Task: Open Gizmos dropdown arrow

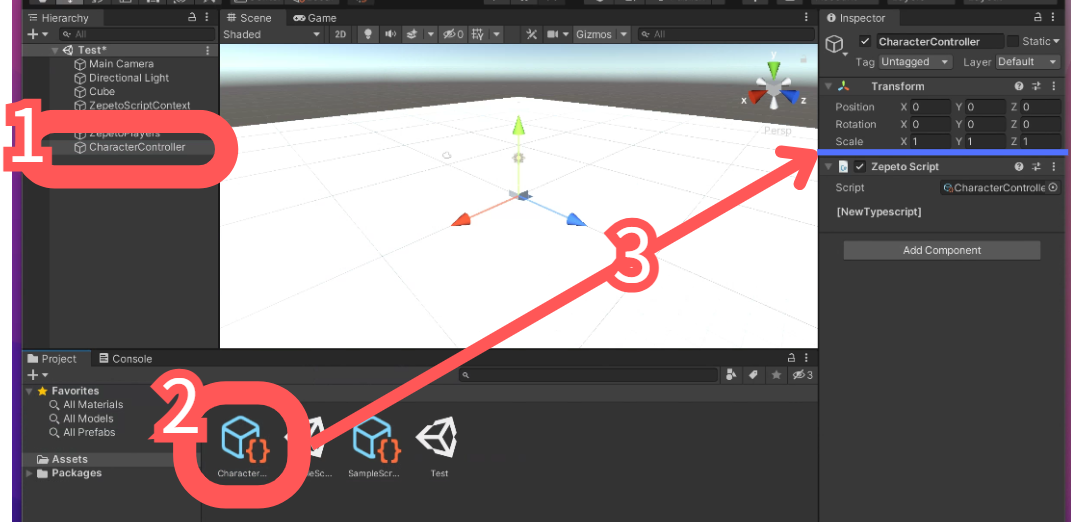Action: coord(624,34)
